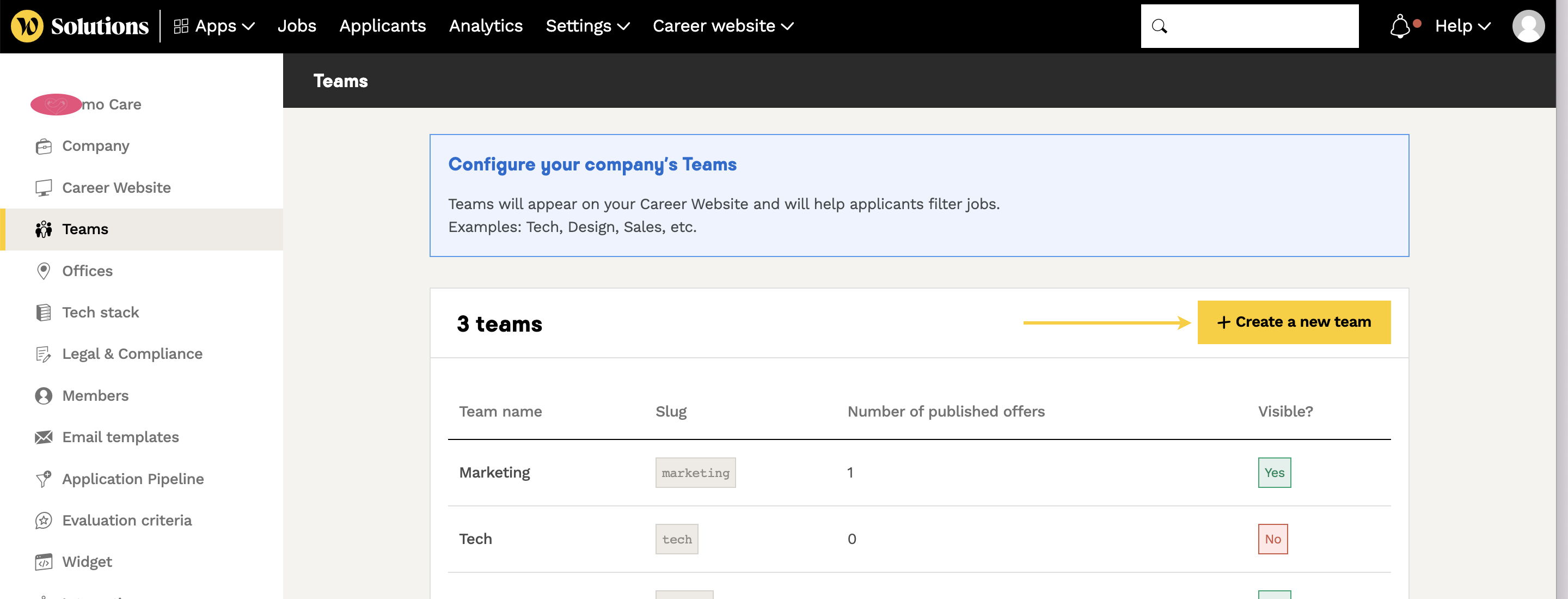Expand the Career website dropdown

(x=722, y=26)
